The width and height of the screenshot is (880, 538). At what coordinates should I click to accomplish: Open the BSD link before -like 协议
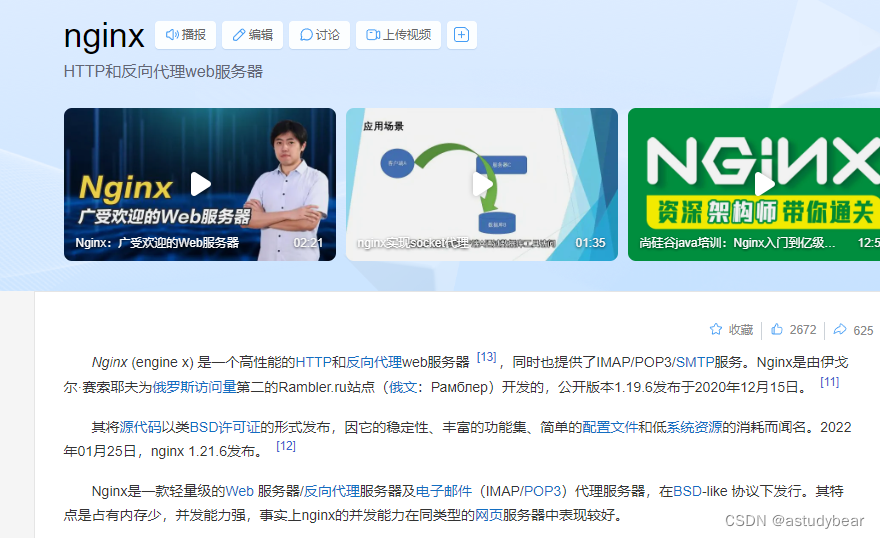pyautogui.click(x=688, y=491)
